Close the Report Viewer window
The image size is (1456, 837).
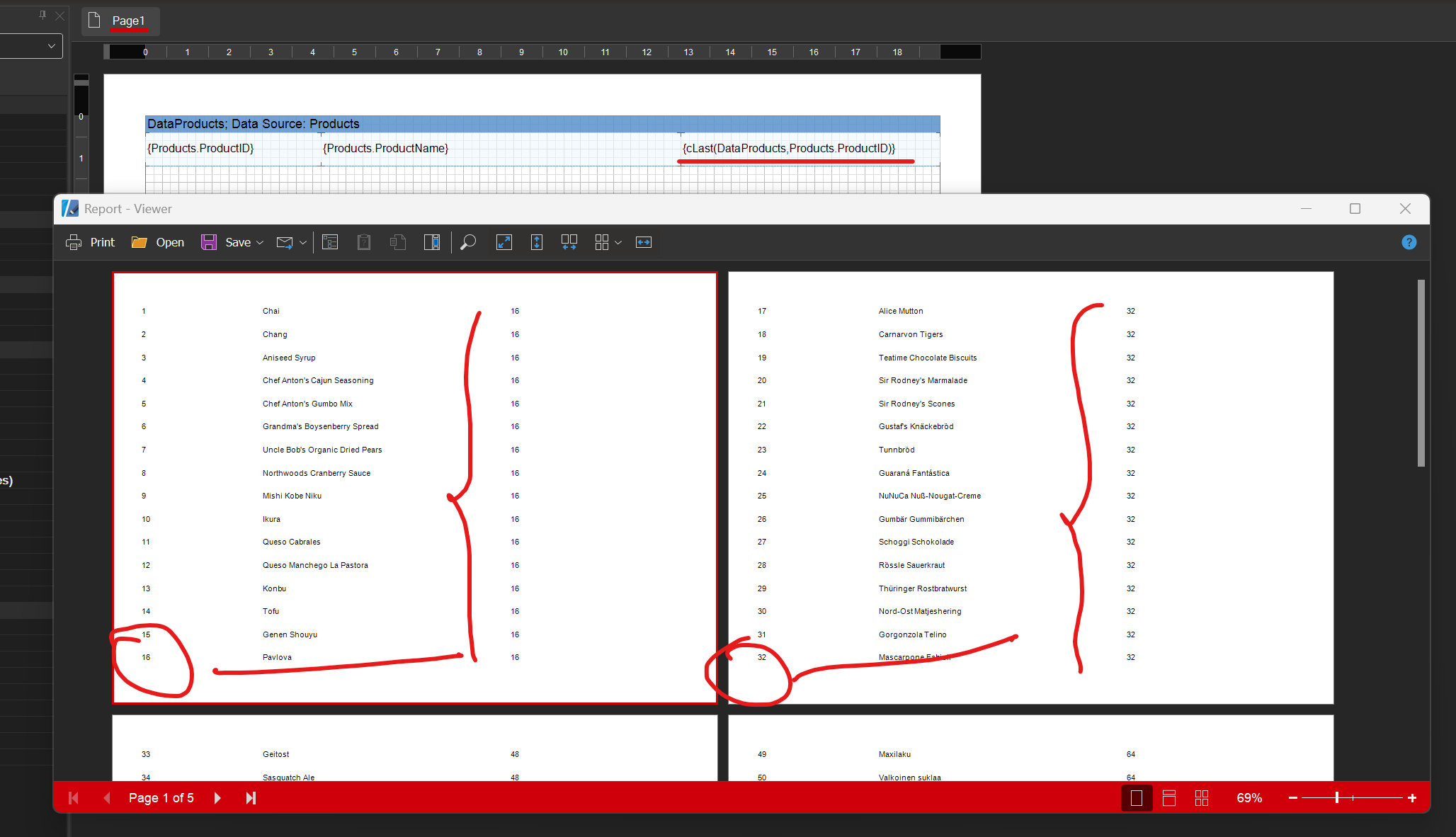click(1405, 208)
